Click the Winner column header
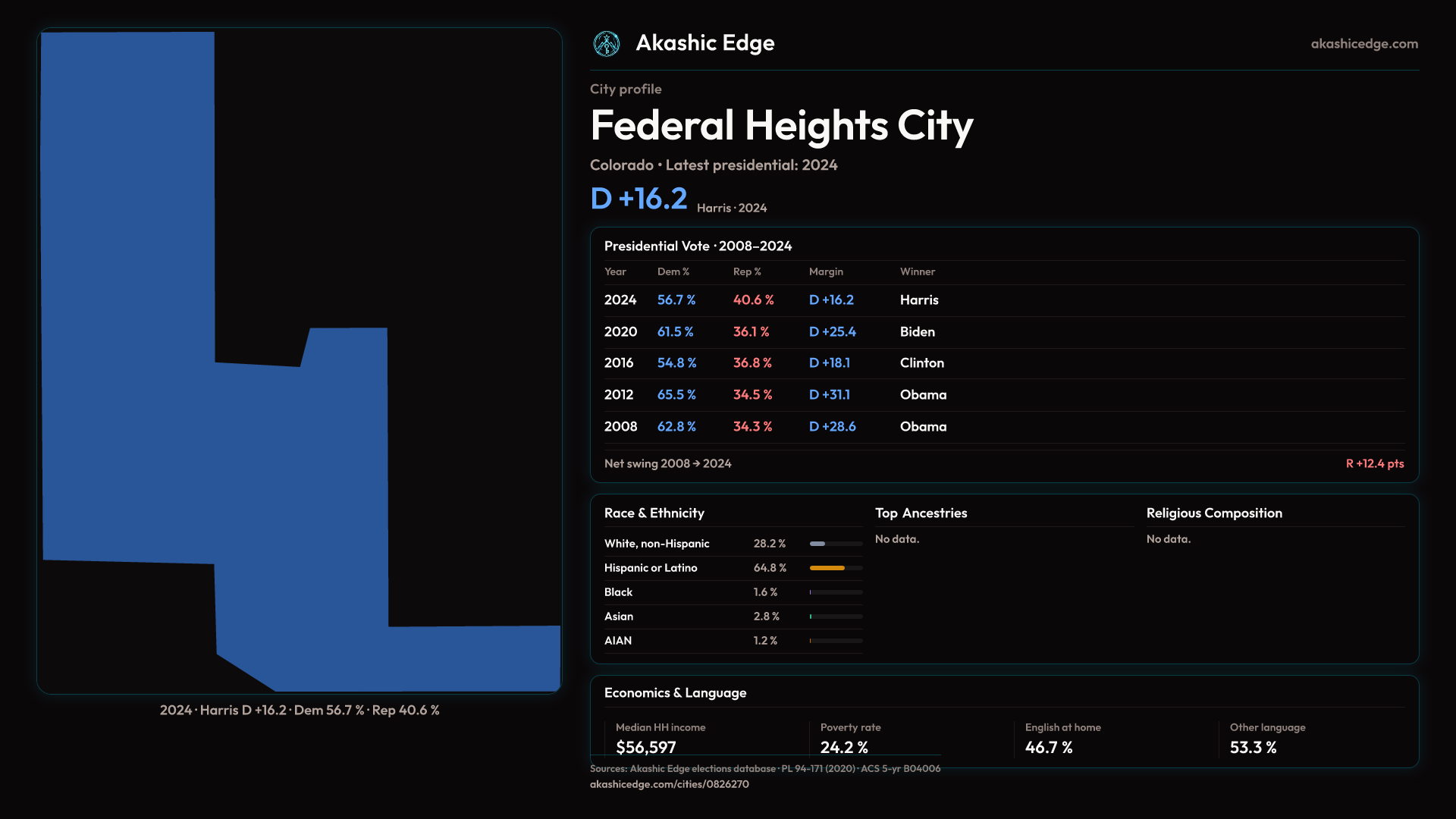 [x=917, y=271]
